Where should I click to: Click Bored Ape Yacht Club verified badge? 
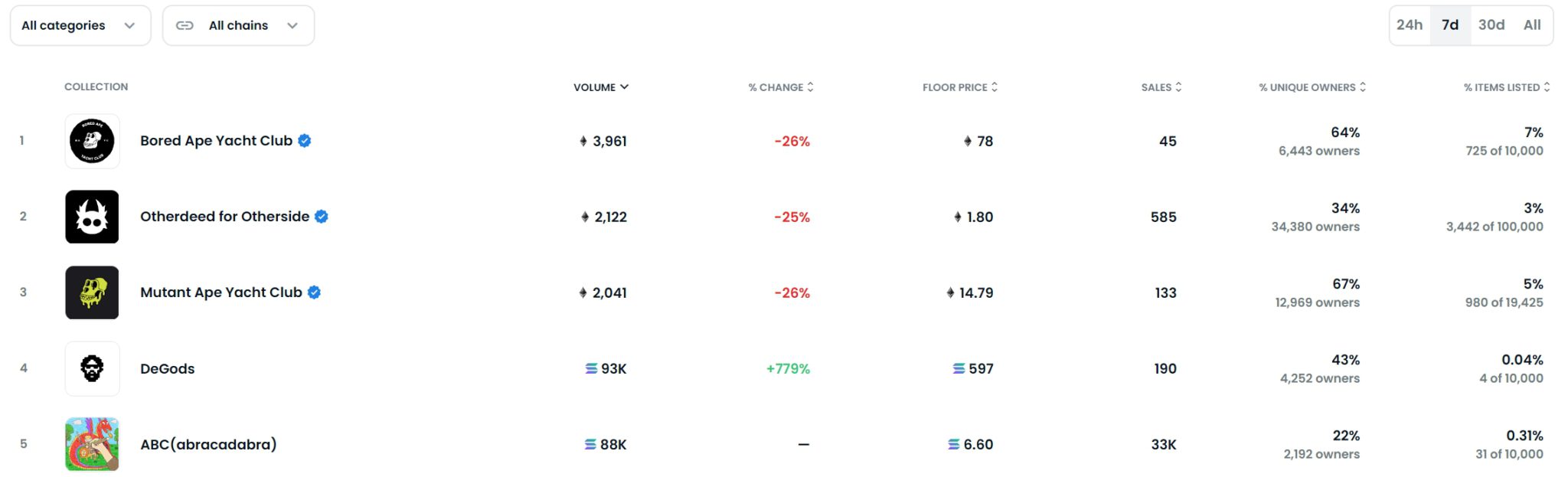(x=305, y=141)
